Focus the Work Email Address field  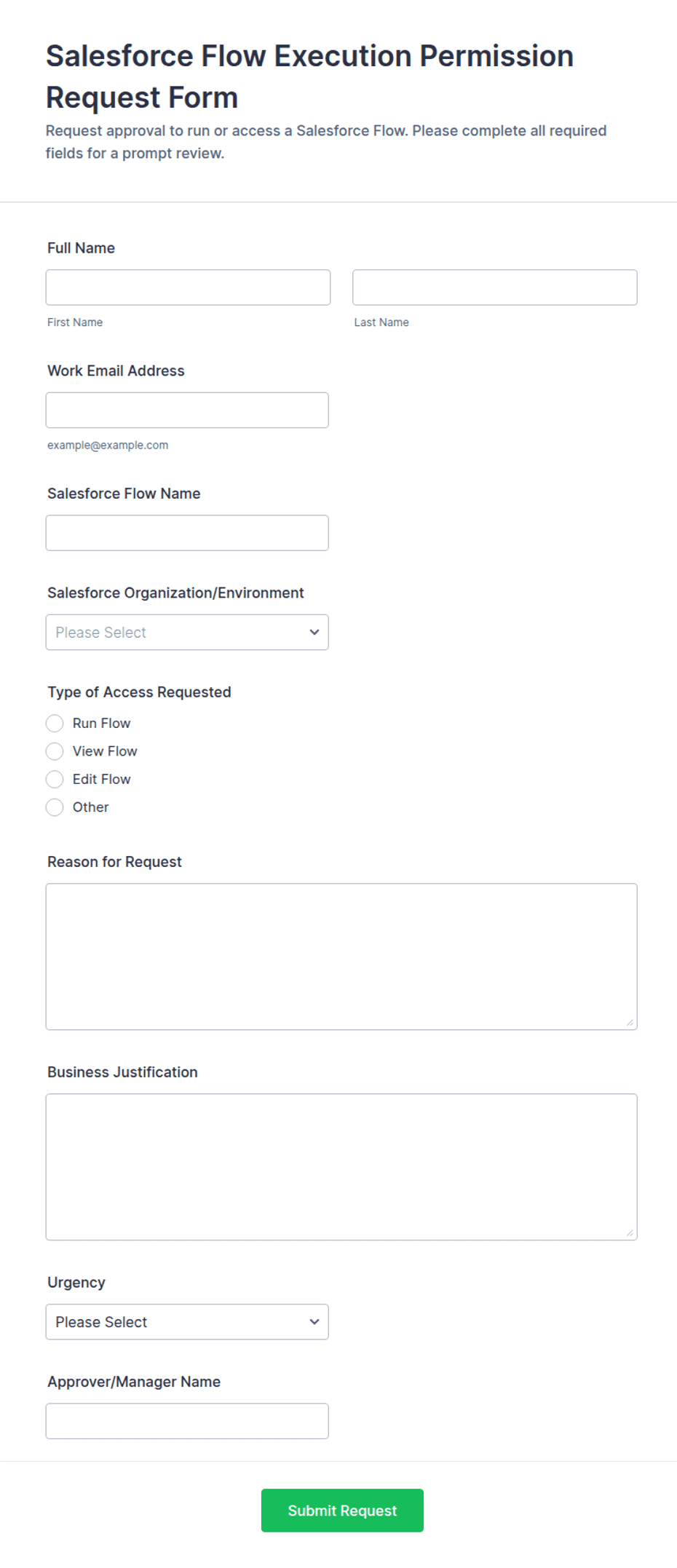coord(187,411)
